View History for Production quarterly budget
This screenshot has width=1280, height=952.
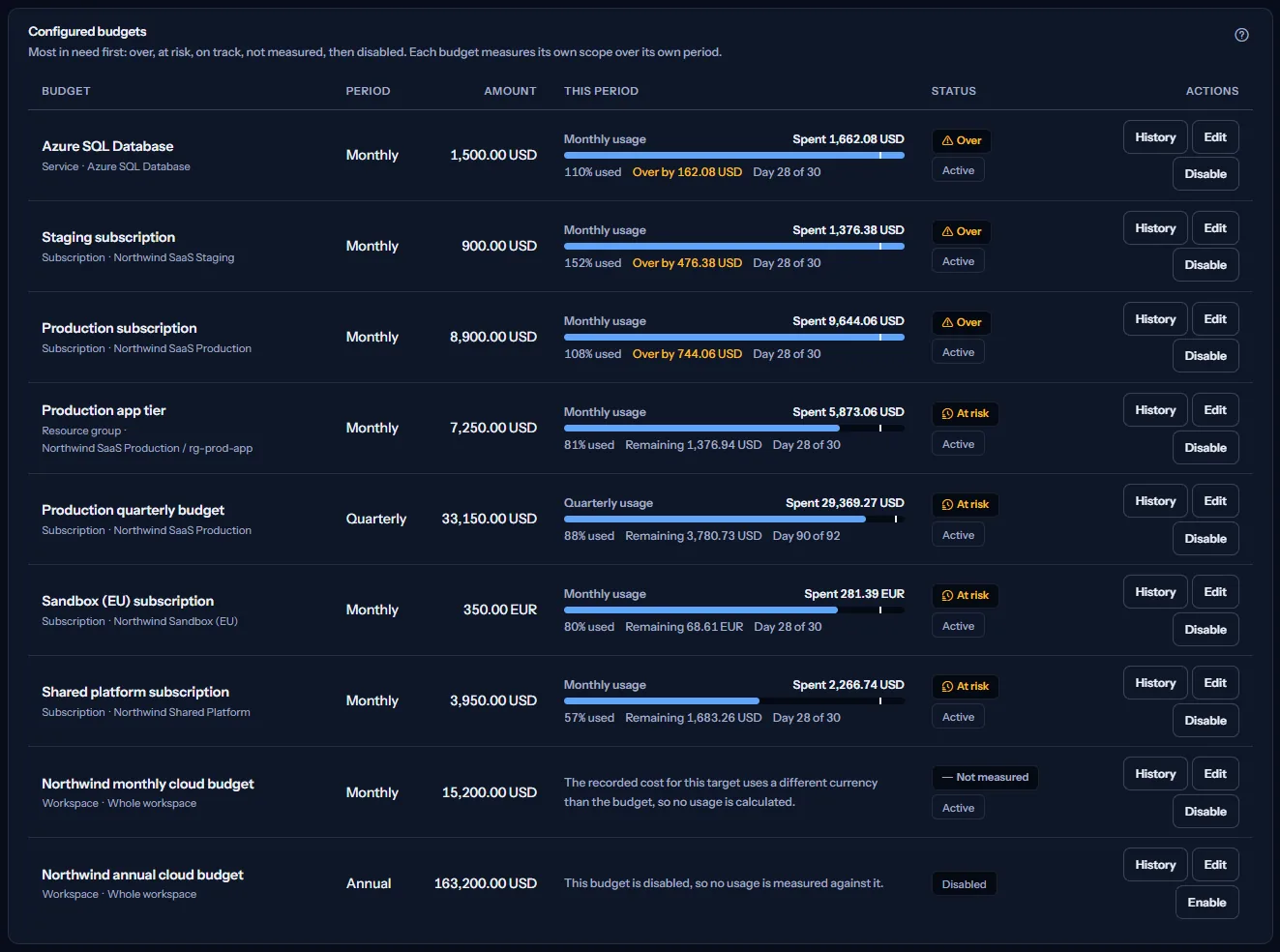[x=1155, y=501]
